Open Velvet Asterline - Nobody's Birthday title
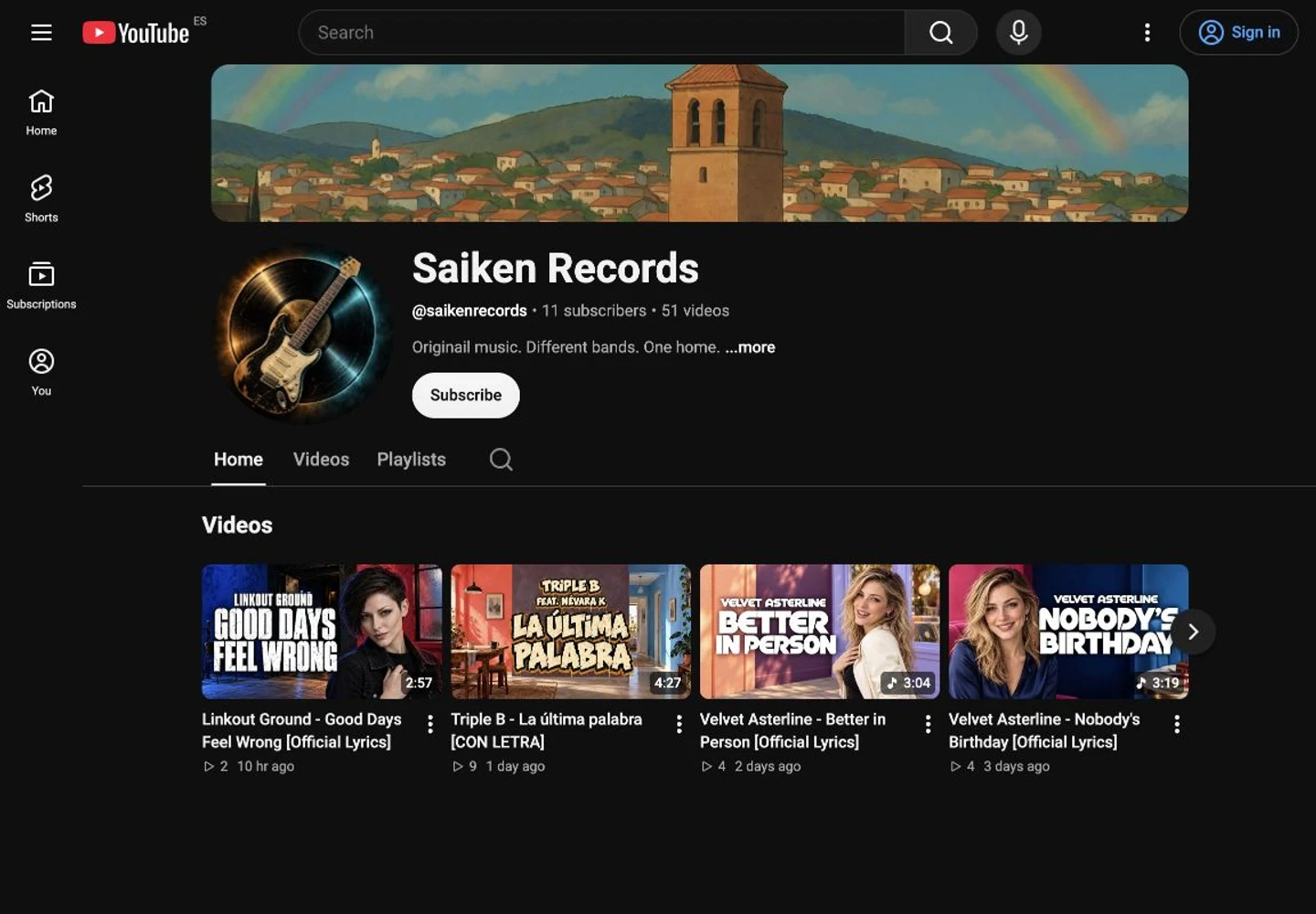Viewport: 1316px width, 914px height. pos(1044,730)
